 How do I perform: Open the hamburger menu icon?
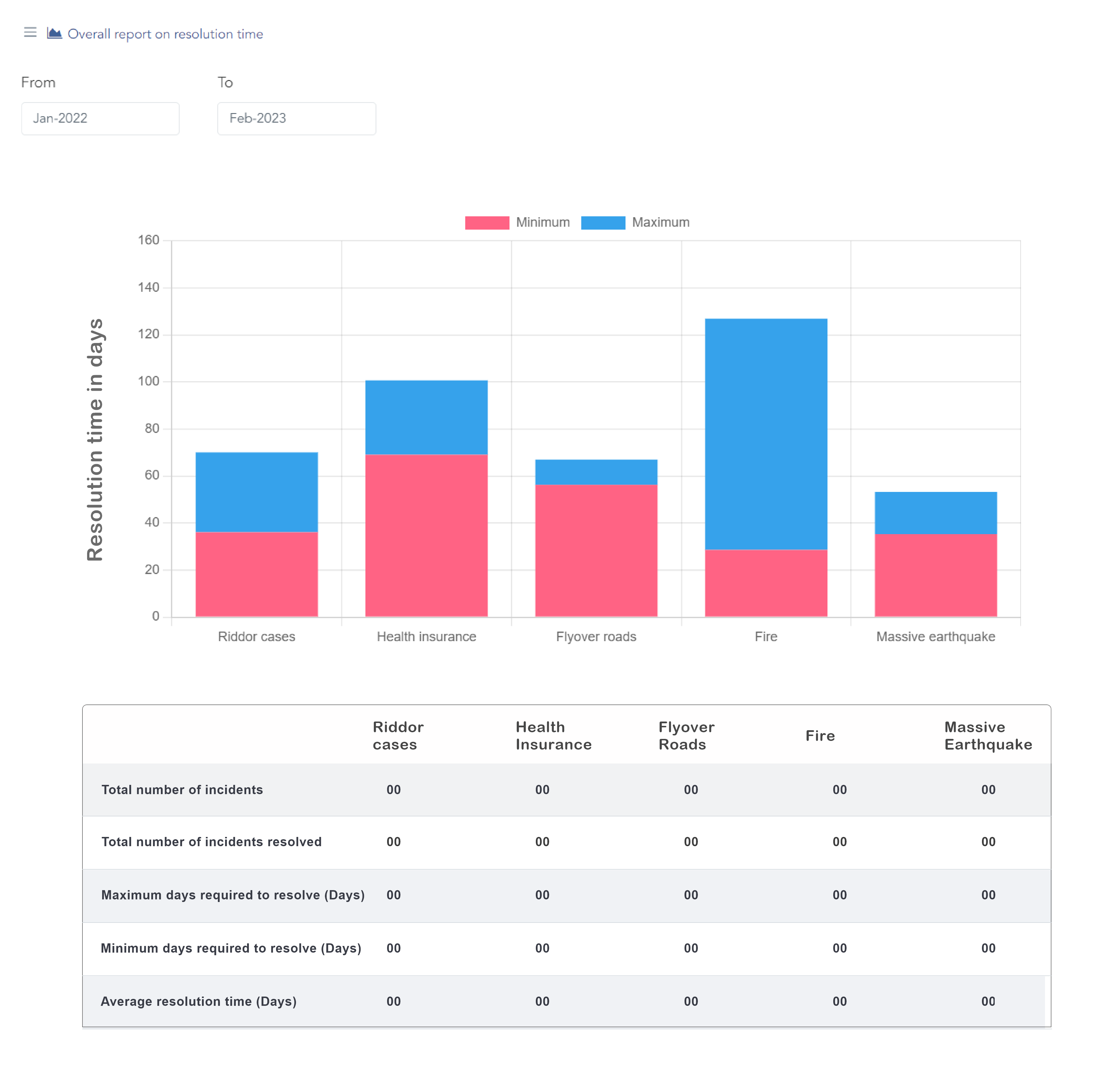click(30, 33)
